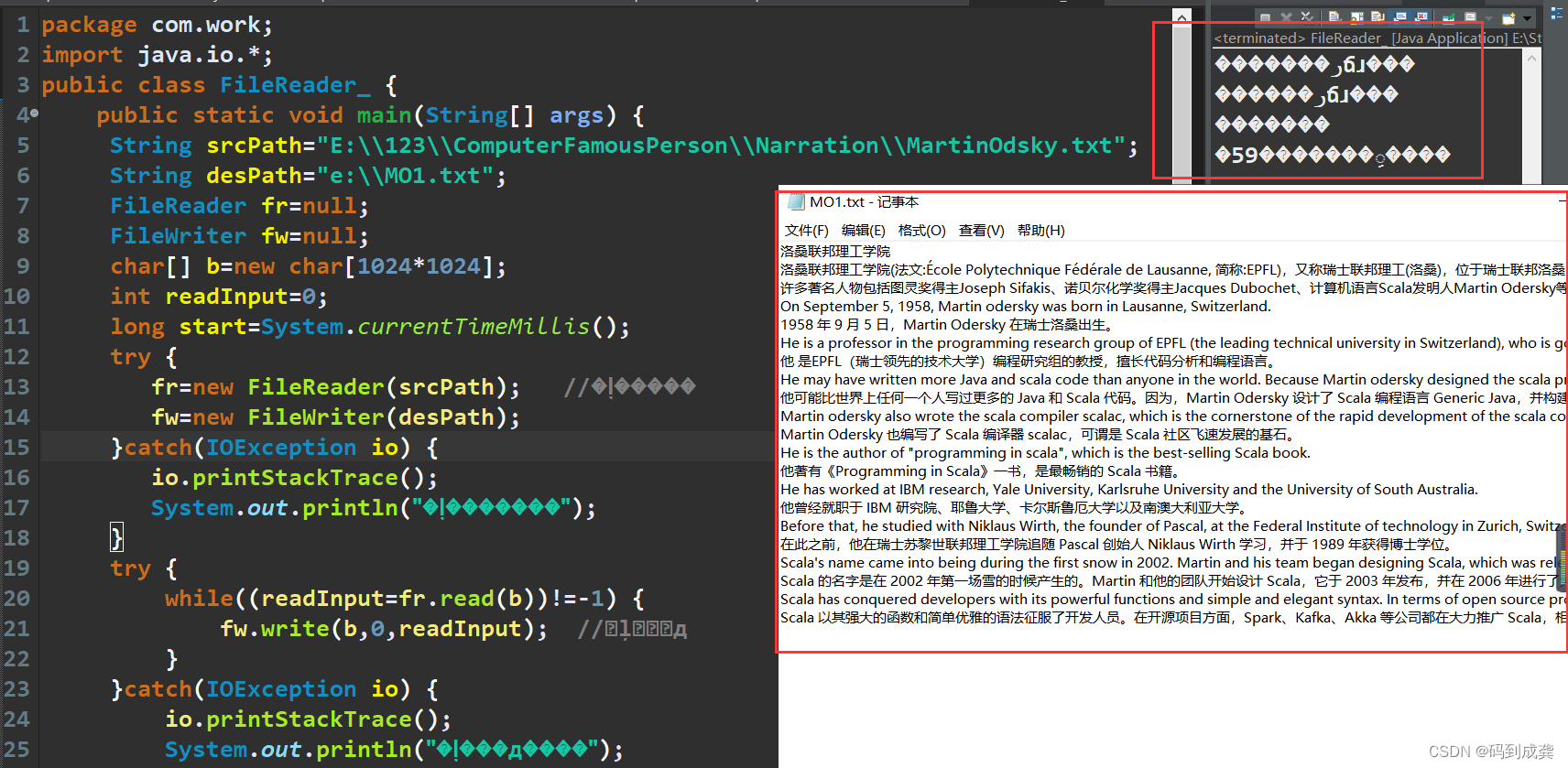Open the 编辑(E) menu in Notepad
The width and height of the screenshot is (1568, 768).
point(864,231)
